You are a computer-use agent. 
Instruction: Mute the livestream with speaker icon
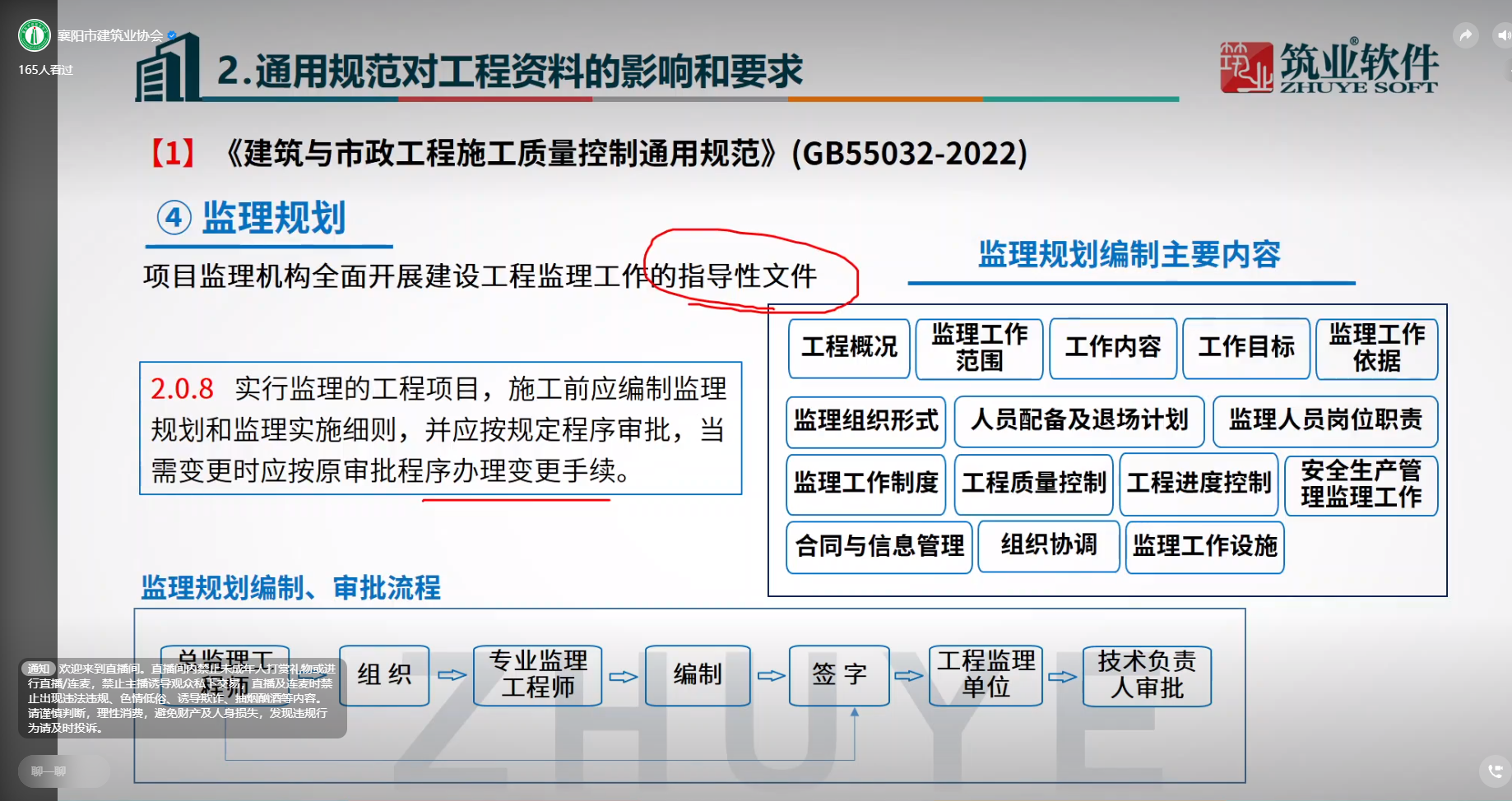pos(1502,35)
